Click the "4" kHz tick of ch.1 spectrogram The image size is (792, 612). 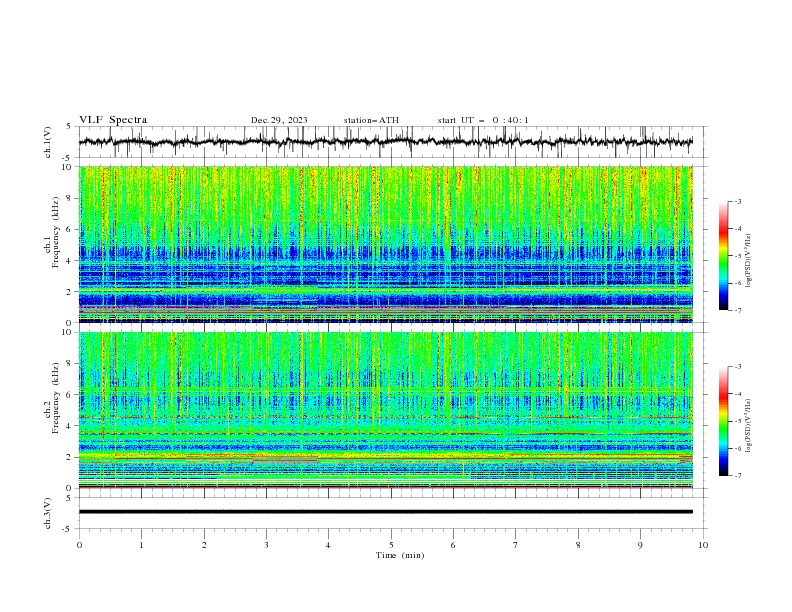click(x=71, y=261)
